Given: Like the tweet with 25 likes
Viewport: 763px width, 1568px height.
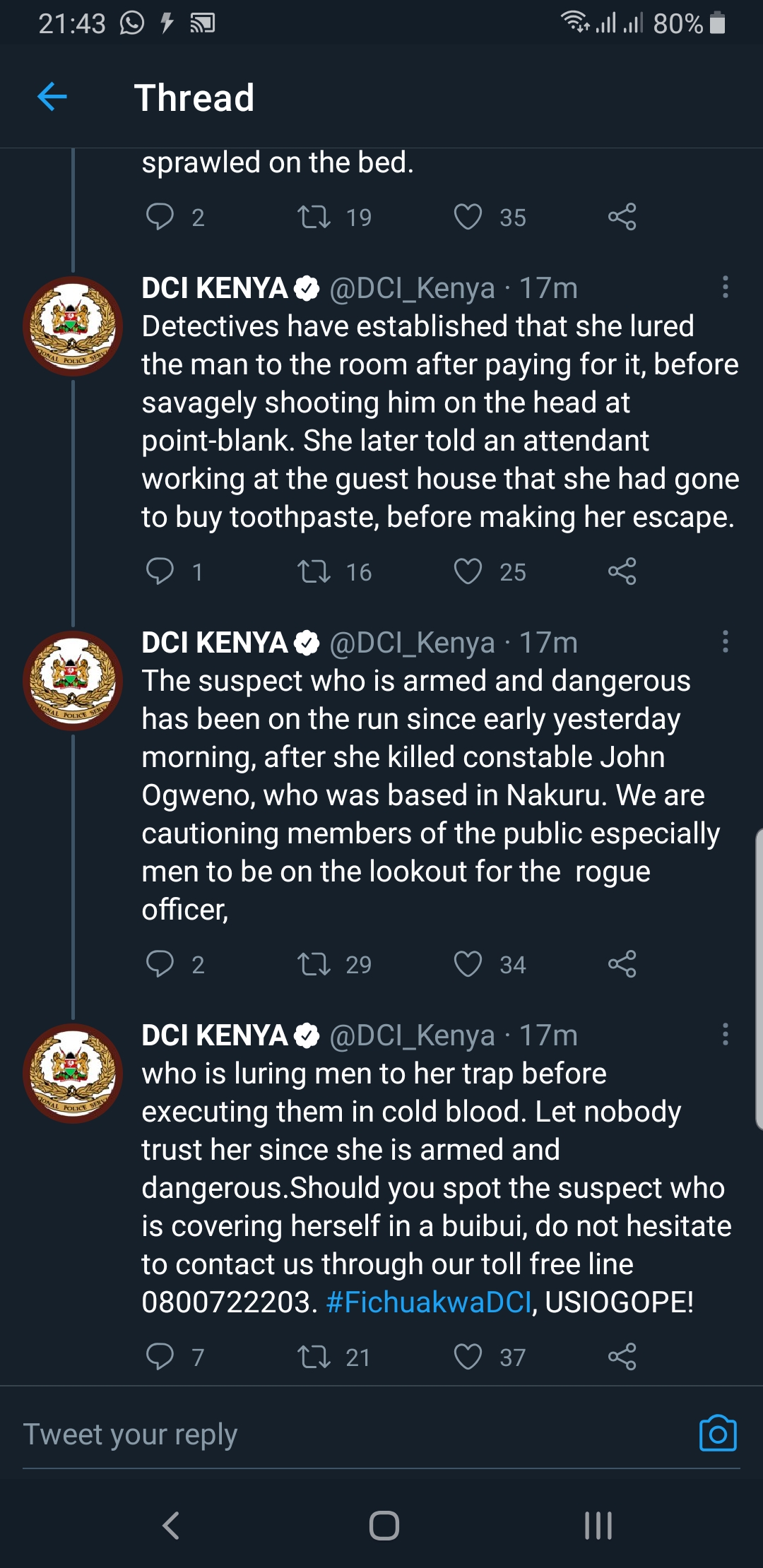Looking at the screenshot, I should coord(468,571).
